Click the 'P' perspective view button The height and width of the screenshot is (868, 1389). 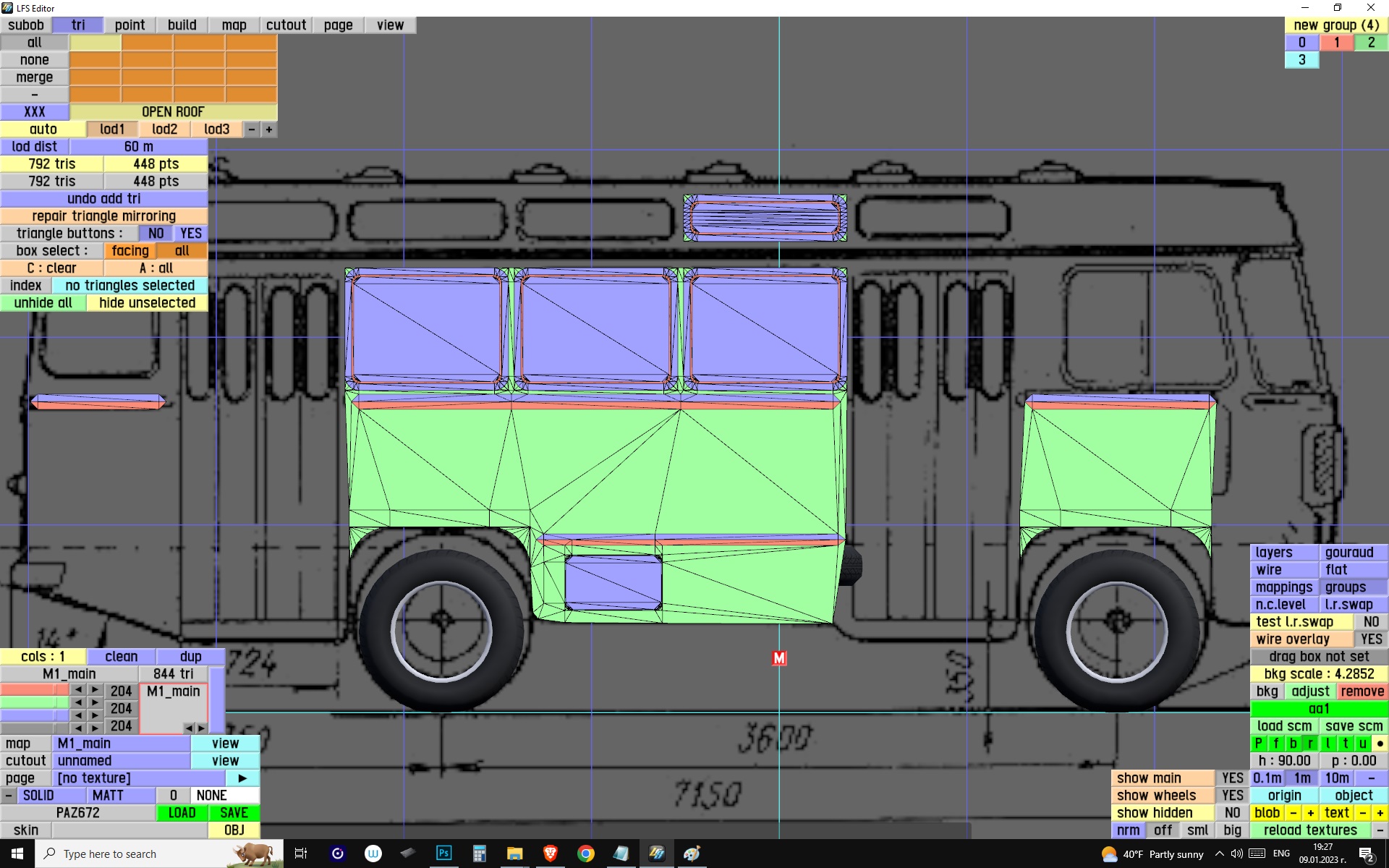pos(1258,743)
